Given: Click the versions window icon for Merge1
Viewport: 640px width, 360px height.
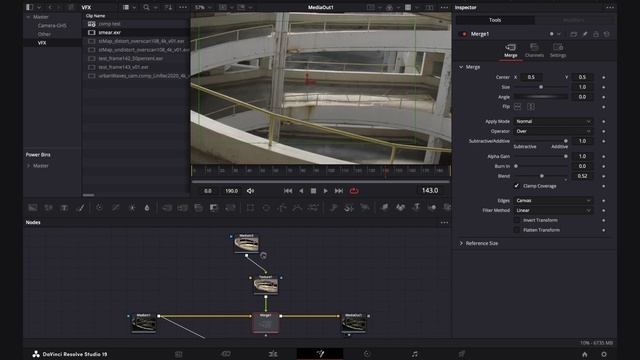Looking at the screenshot, I should point(573,34).
